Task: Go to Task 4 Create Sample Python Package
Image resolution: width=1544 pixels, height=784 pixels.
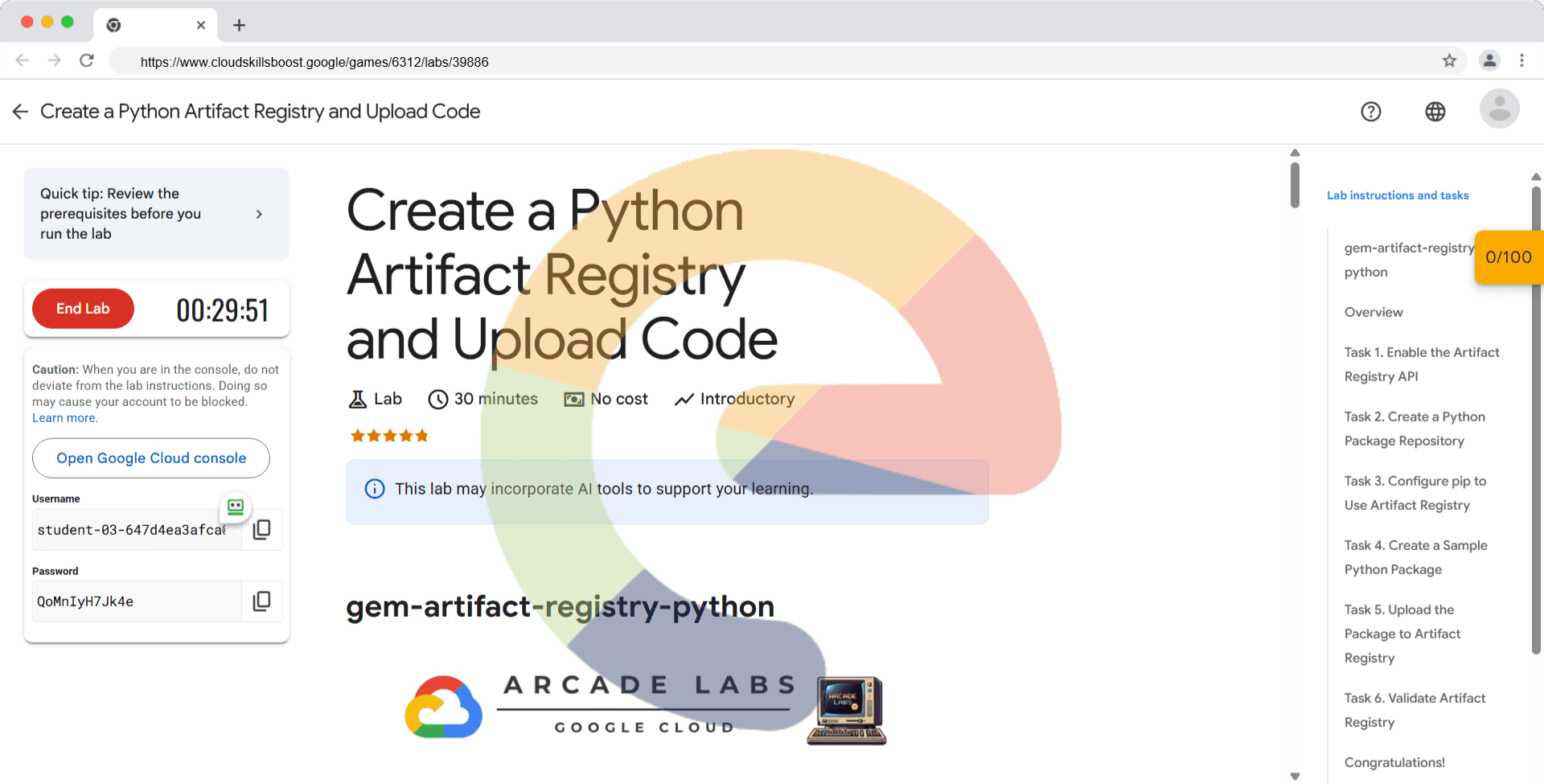Action: click(1415, 557)
